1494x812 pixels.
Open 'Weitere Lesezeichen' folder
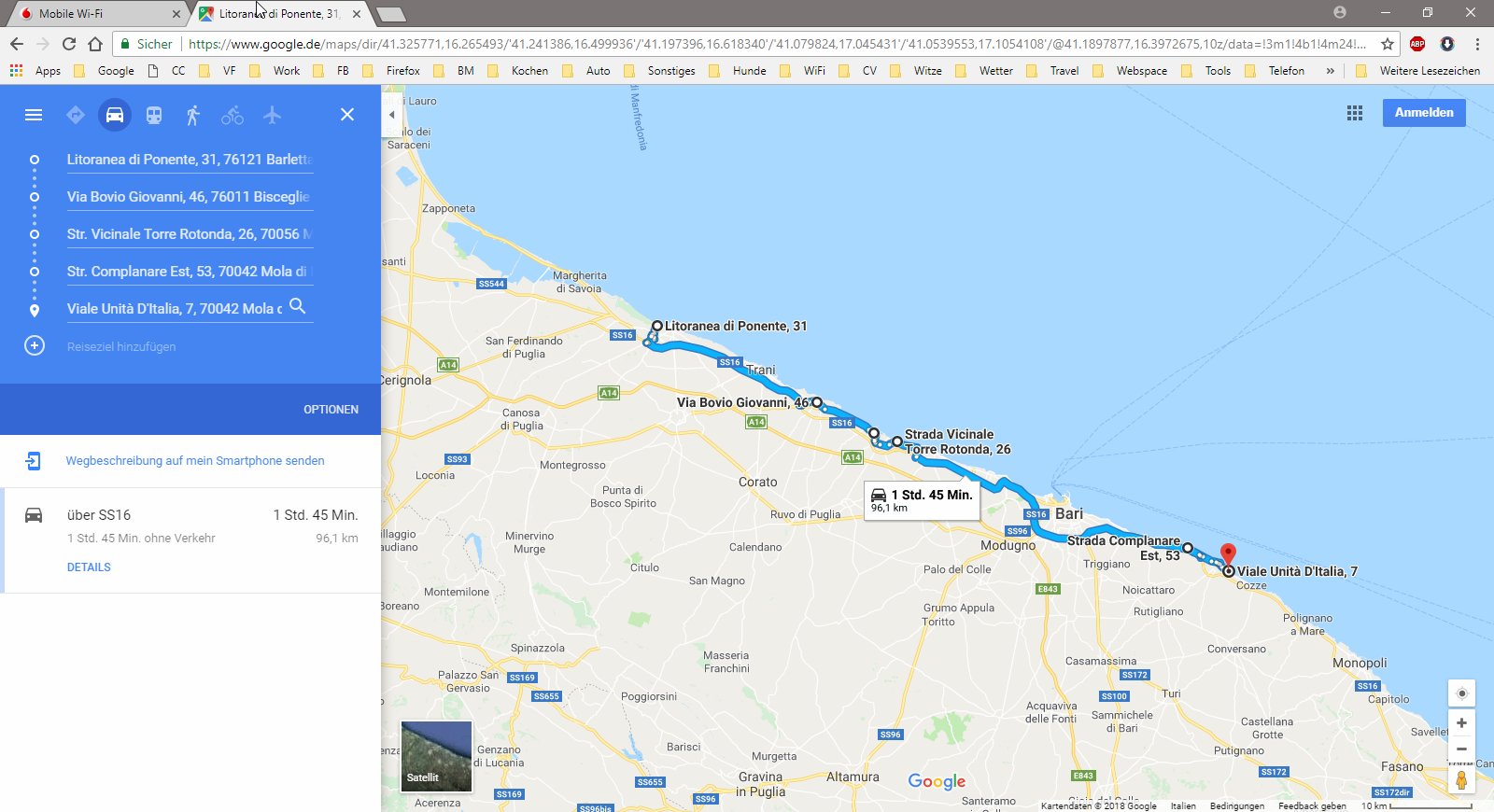click(x=1417, y=71)
